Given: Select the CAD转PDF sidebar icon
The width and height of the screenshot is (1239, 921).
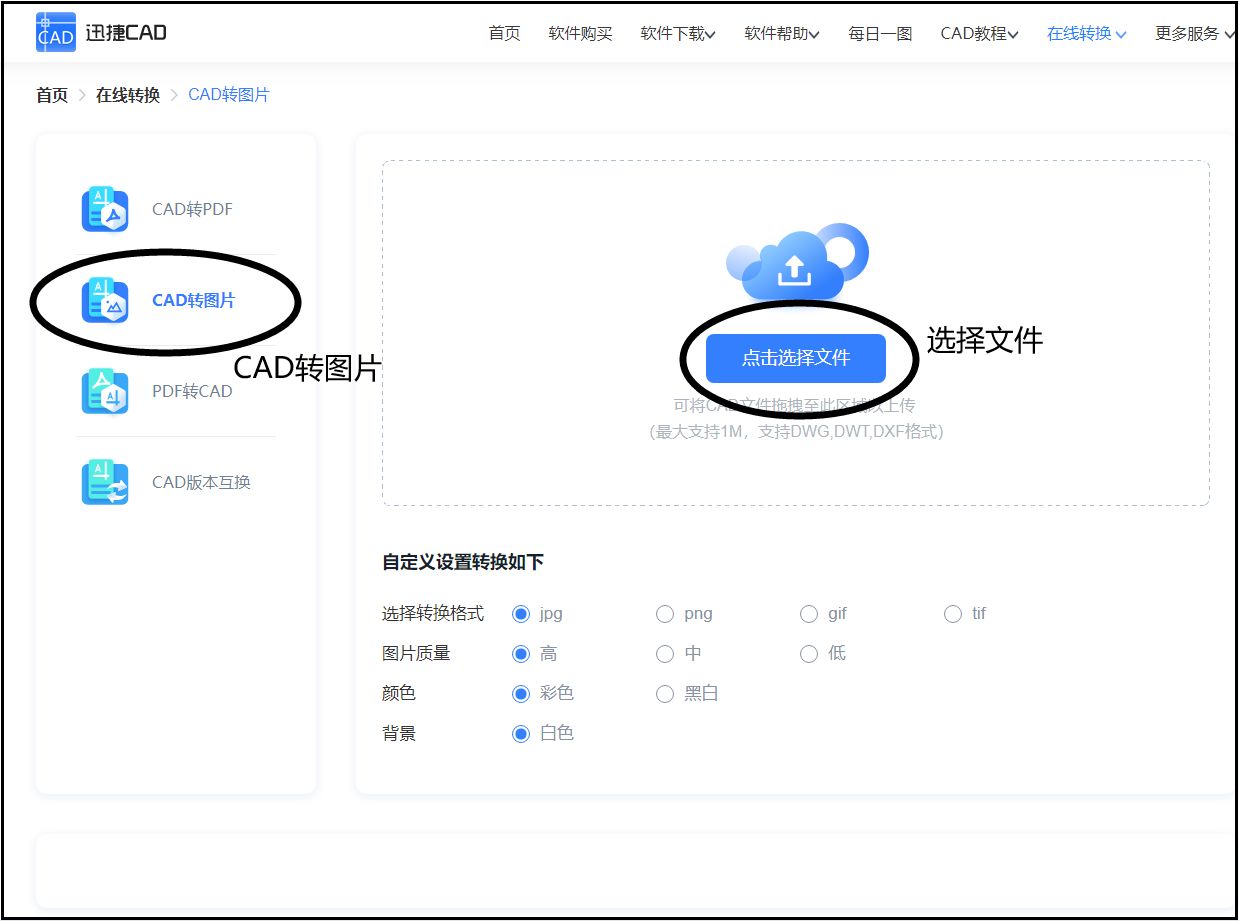Looking at the screenshot, I should coord(104,209).
